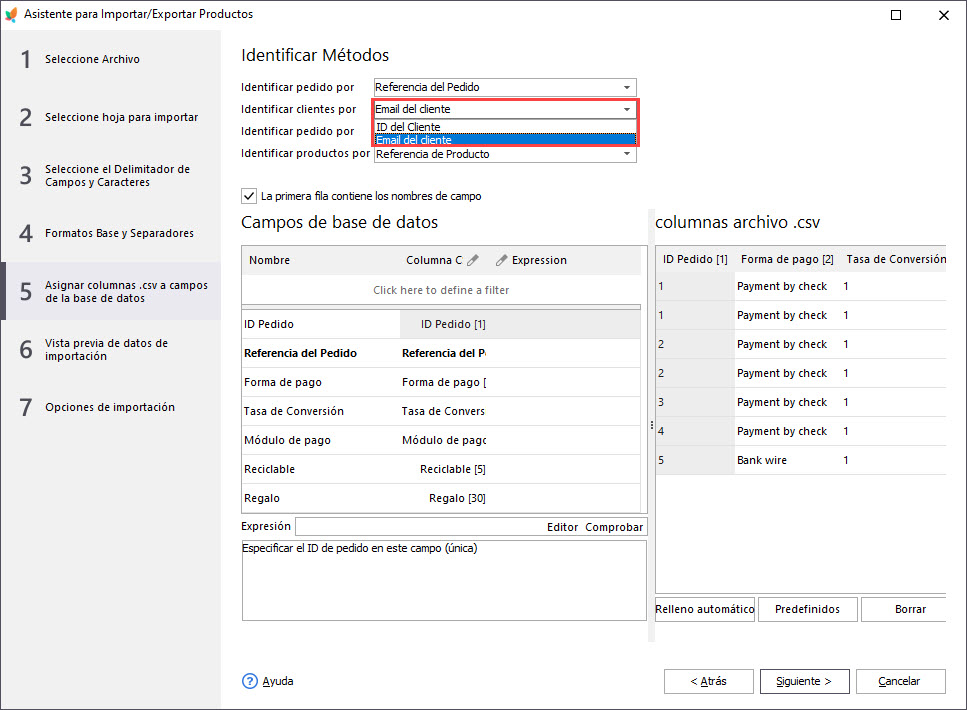This screenshot has width=967, height=710.
Task: Click the ID Pedido [1] csv column header
Action: click(x=695, y=260)
